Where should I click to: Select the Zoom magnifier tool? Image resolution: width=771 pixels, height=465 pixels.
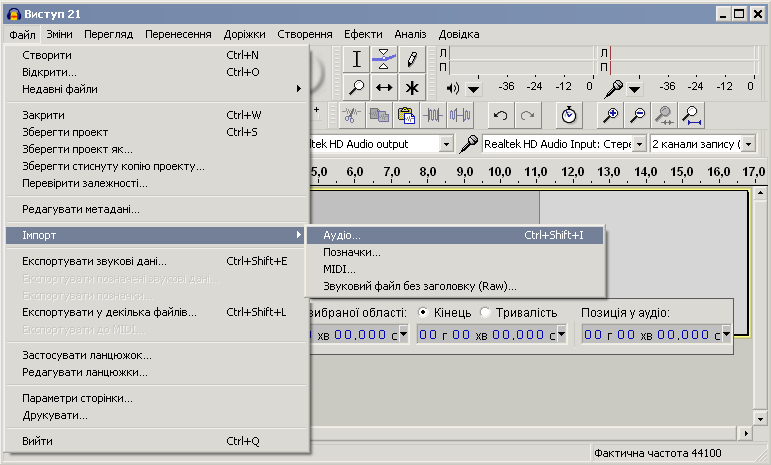pos(356,87)
